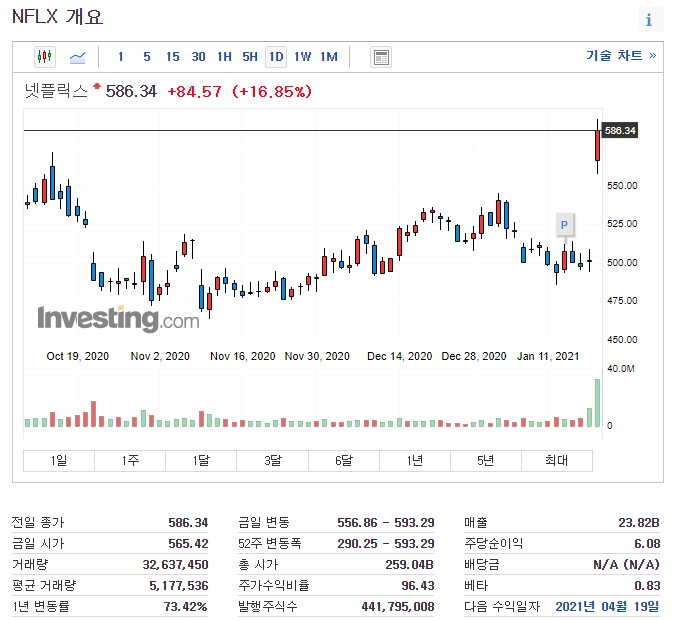Viewport: 675px width, 621px height.
Task: Click the 총 시가 value 259.04B
Action: tap(409, 565)
